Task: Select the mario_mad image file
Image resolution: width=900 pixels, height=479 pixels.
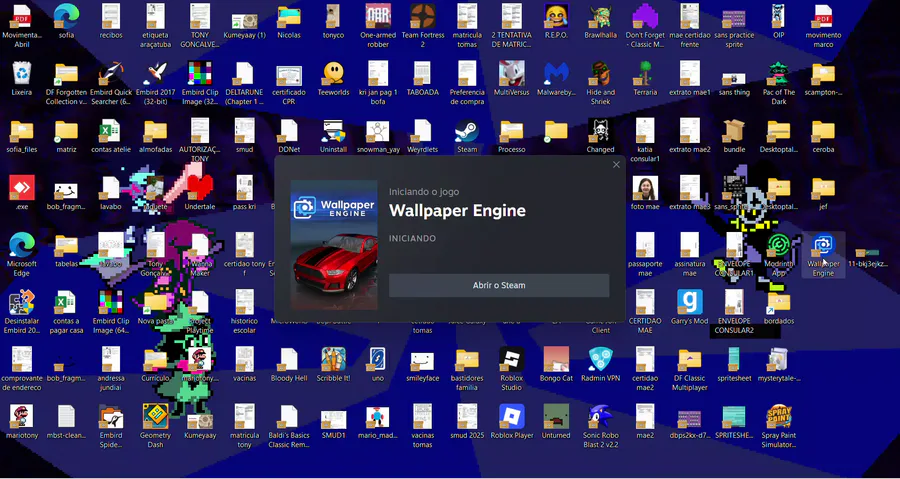Action: point(378,422)
